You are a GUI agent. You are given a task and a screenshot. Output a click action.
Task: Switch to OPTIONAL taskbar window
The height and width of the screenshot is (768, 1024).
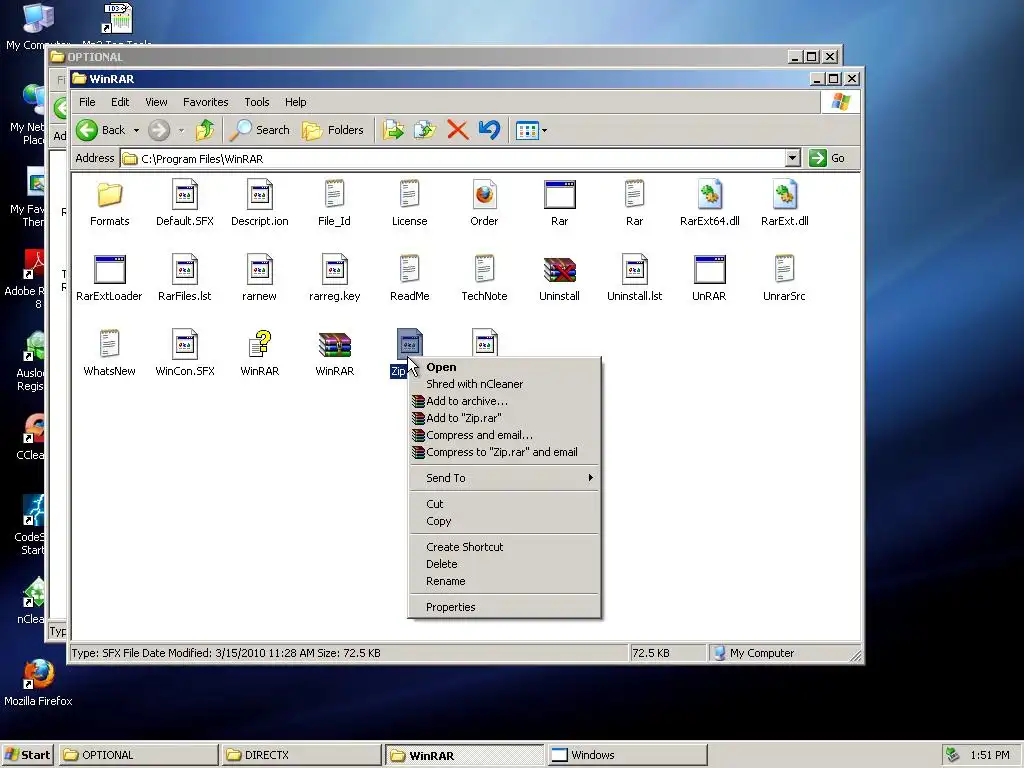click(138, 755)
